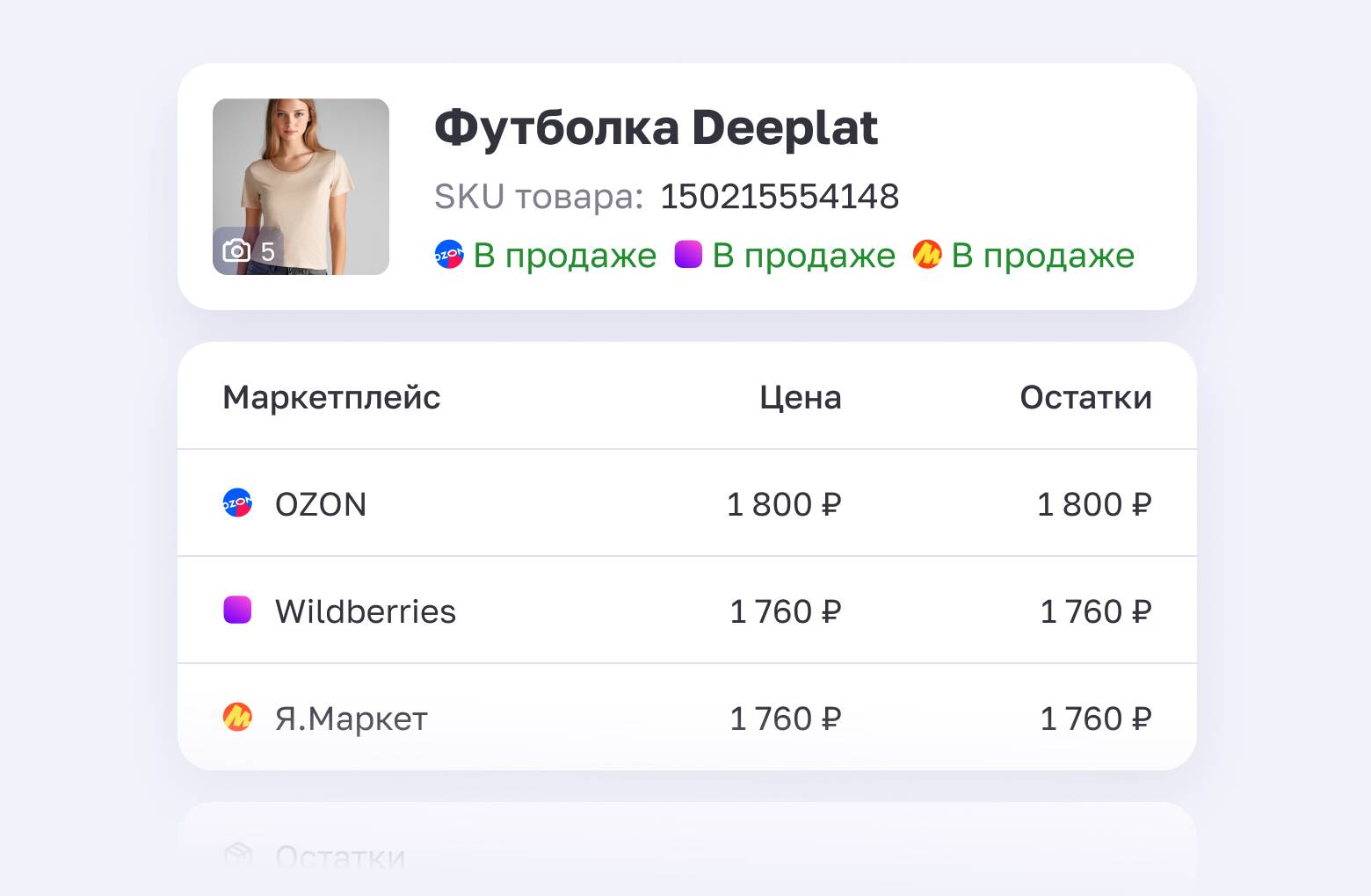This screenshot has width=1371, height=896.
Task: Click the OZON icon next to first В продаже
Action: [448, 255]
